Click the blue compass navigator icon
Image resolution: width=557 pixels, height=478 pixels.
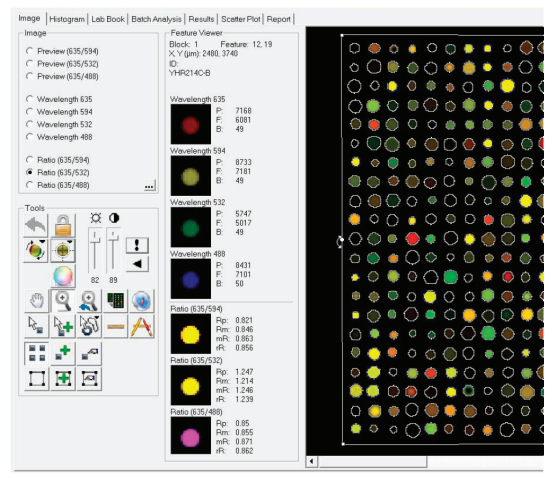(x=142, y=301)
